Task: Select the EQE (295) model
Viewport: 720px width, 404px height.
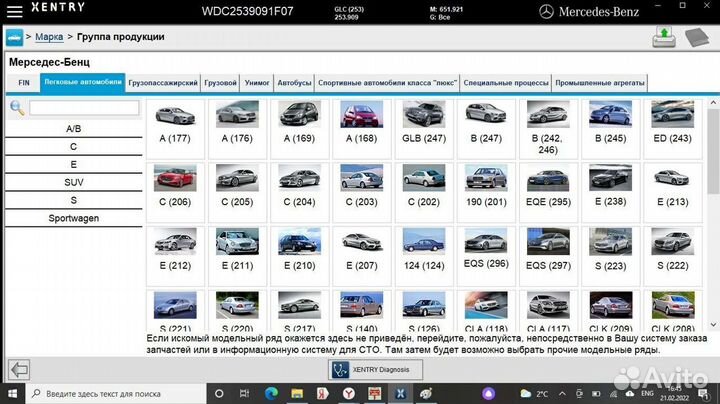Action: [x=548, y=193]
